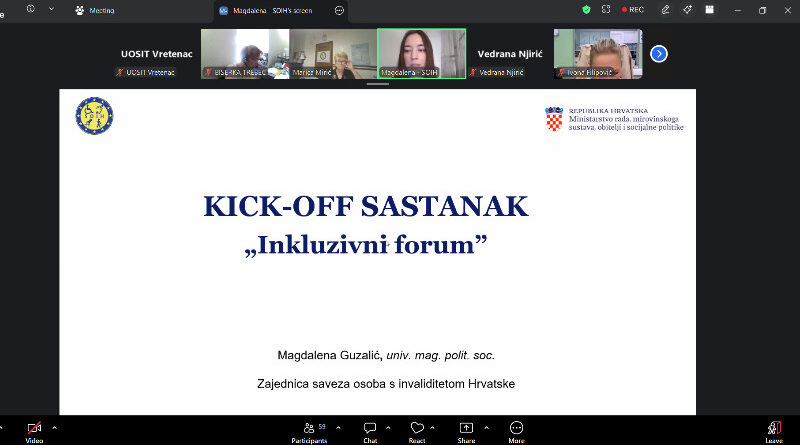Open the annotate pen icon
The width and height of the screenshot is (800, 445).
click(665, 10)
